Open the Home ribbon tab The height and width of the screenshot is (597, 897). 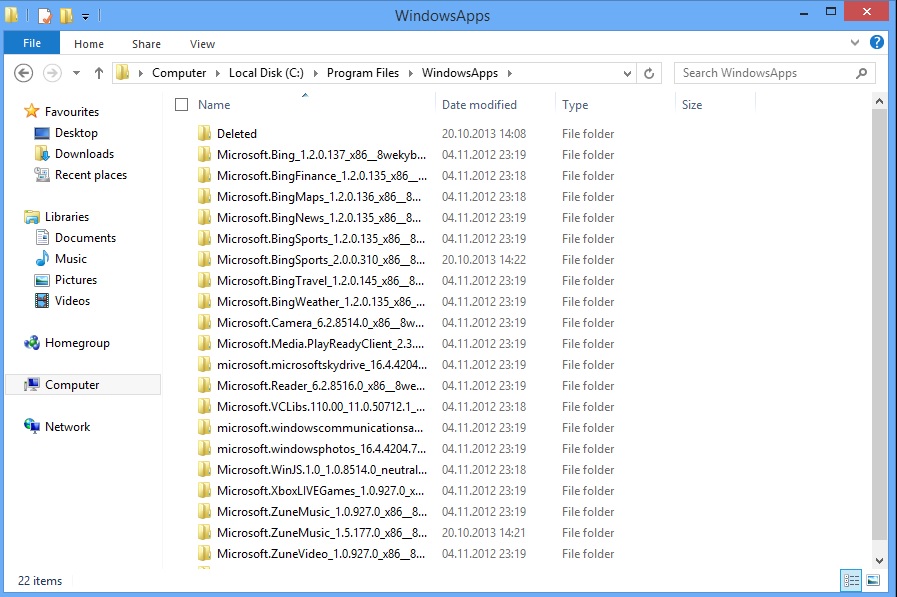[x=89, y=44]
